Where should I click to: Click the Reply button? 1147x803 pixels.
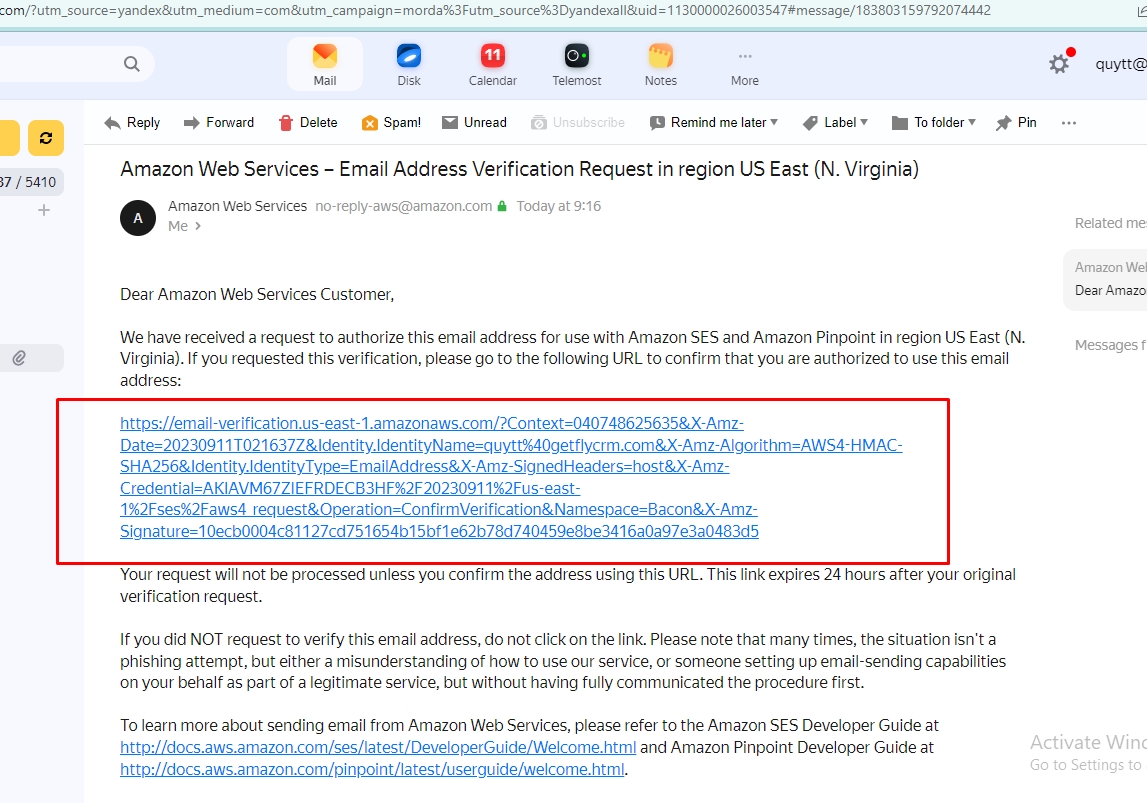click(x=132, y=122)
